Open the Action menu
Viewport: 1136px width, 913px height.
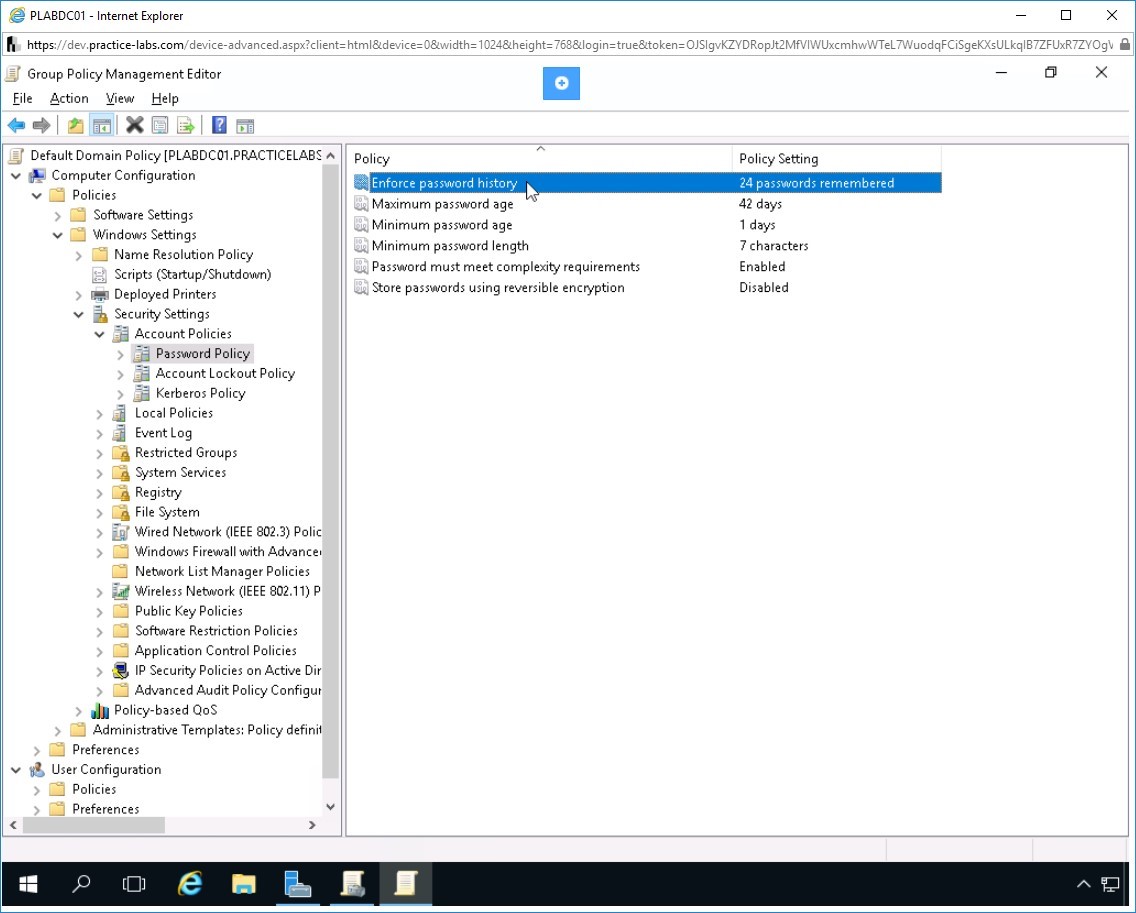(69, 99)
